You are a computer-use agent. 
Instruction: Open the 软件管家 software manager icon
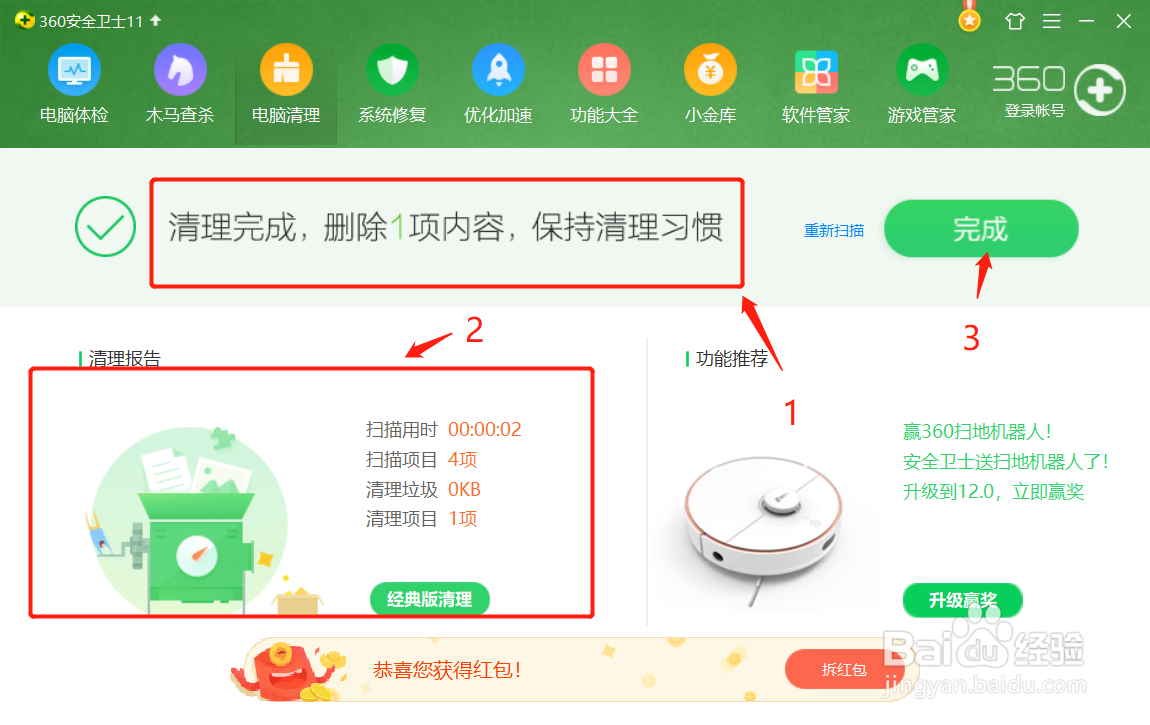816,71
